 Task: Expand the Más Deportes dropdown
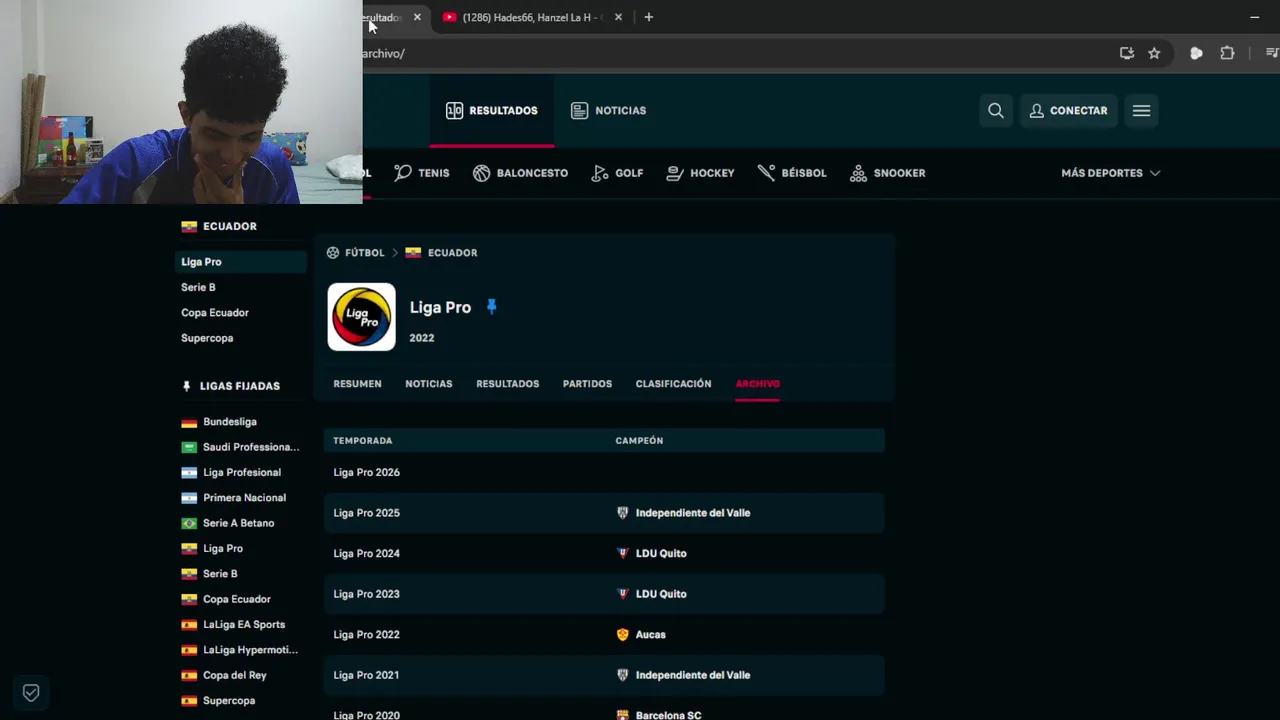coord(1110,173)
